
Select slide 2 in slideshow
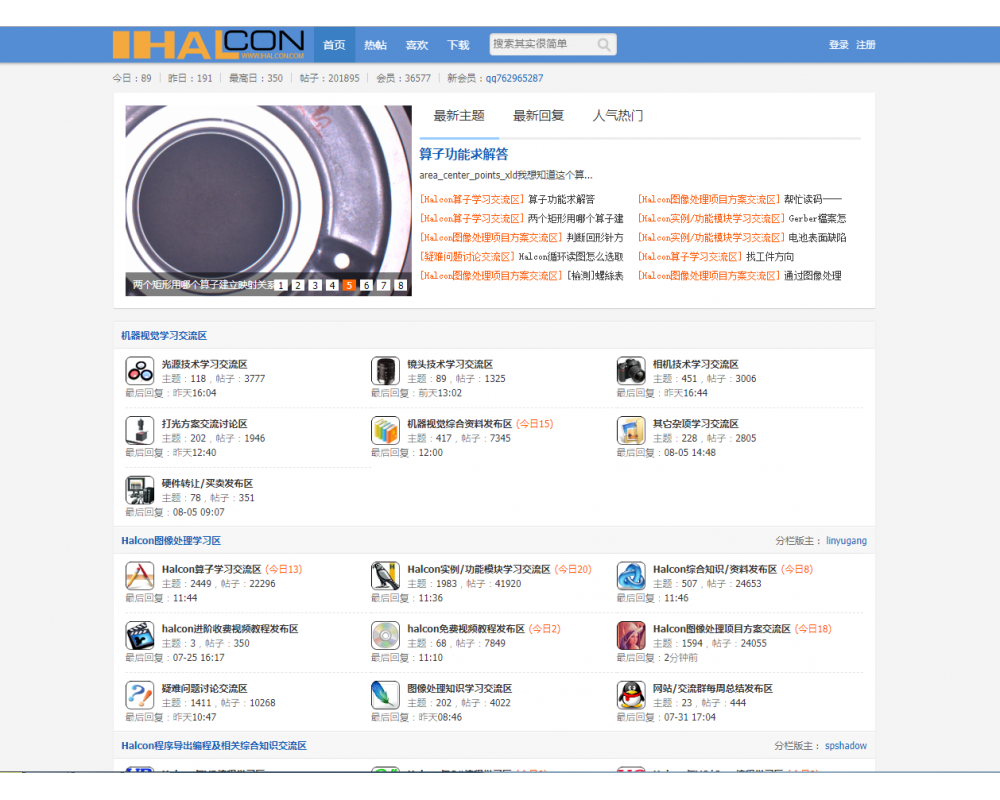pos(298,285)
